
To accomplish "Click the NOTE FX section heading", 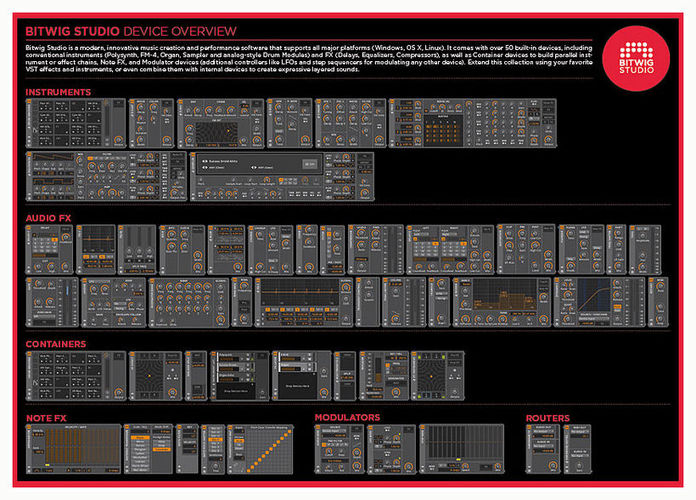I will 46,418.
